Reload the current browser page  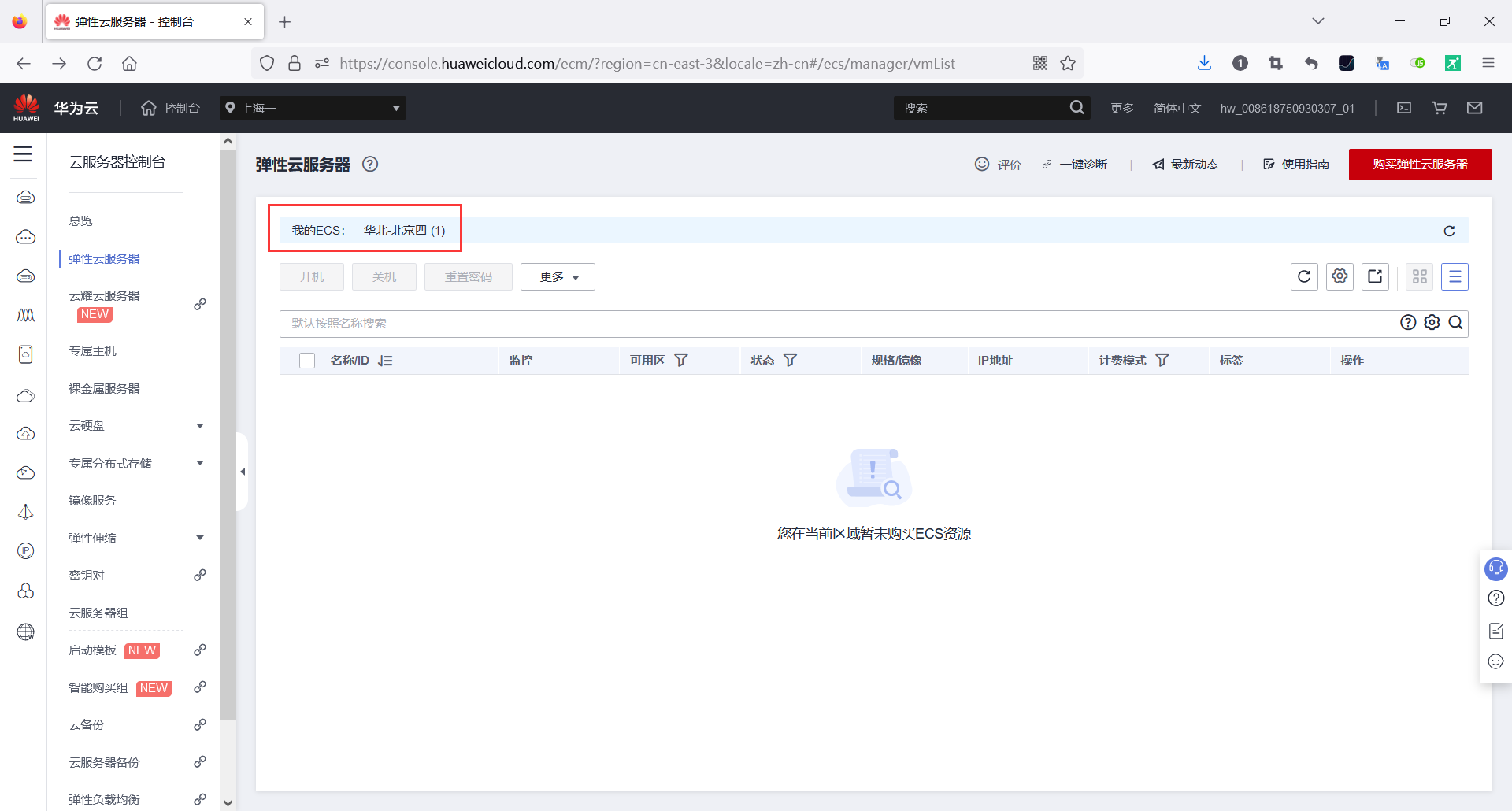(94, 63)
